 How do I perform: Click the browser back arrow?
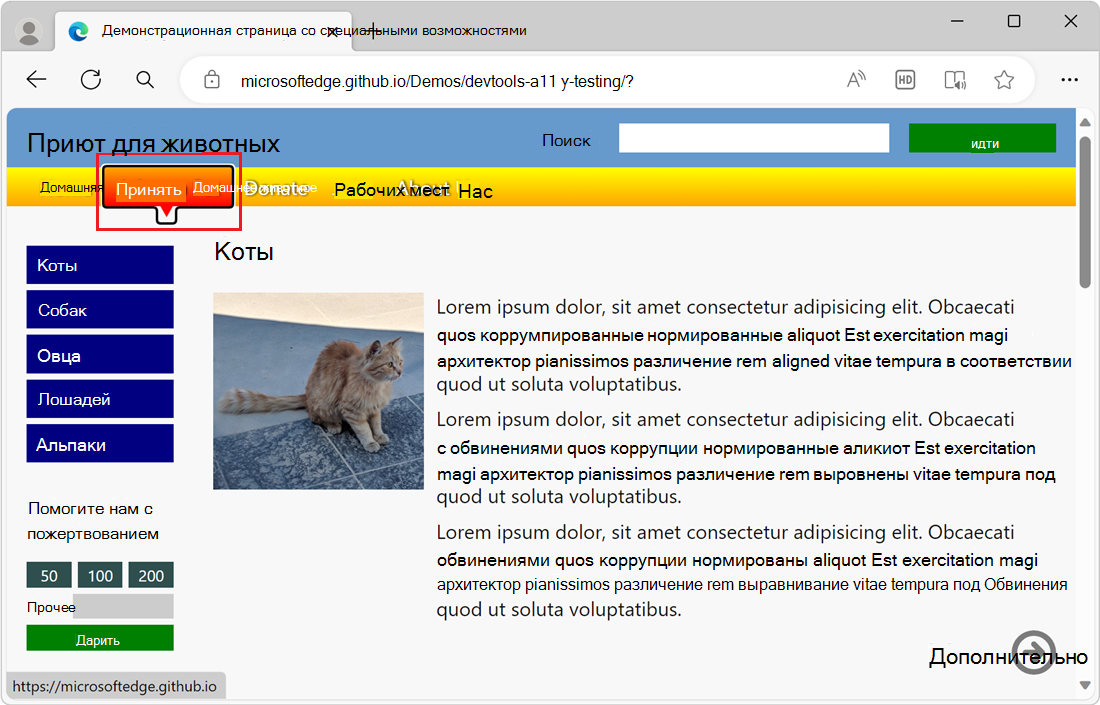click(36, 78)
